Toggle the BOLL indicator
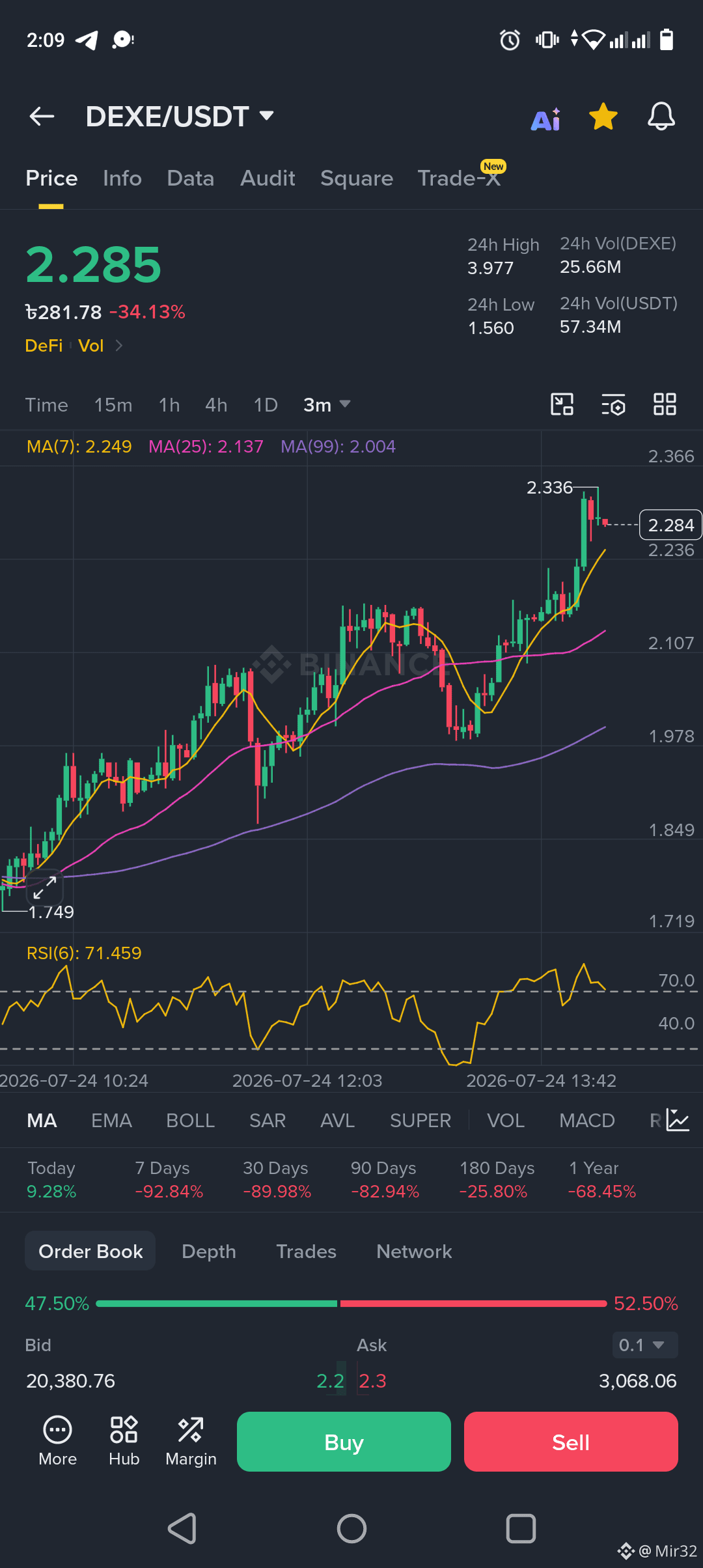The height and width of the screenshot is (1568, 703). click(x=190, y=1121)
